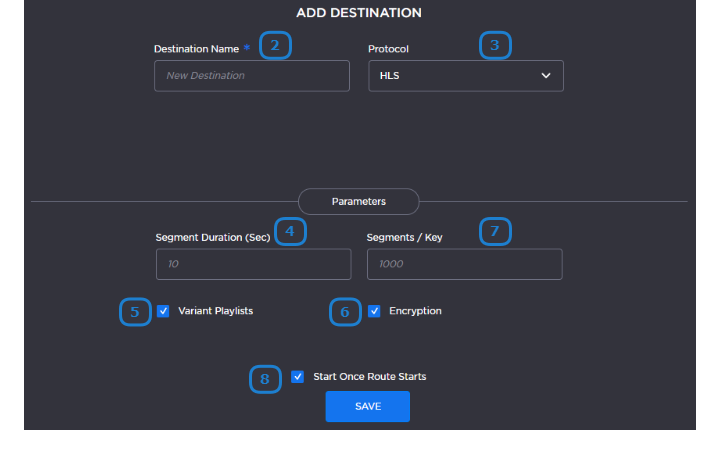Click callout marker 7 near Segments / Key

494,232
